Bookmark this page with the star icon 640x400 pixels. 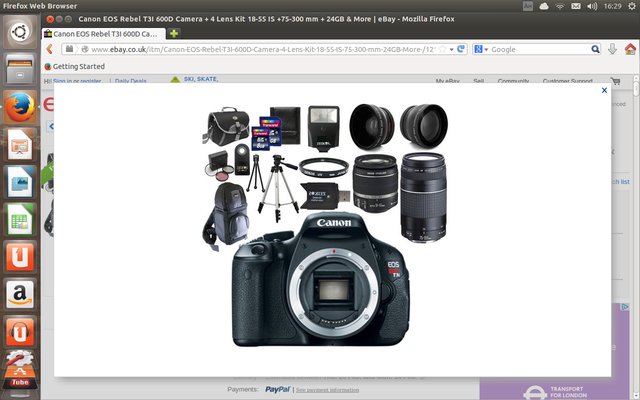click(441, 49)
